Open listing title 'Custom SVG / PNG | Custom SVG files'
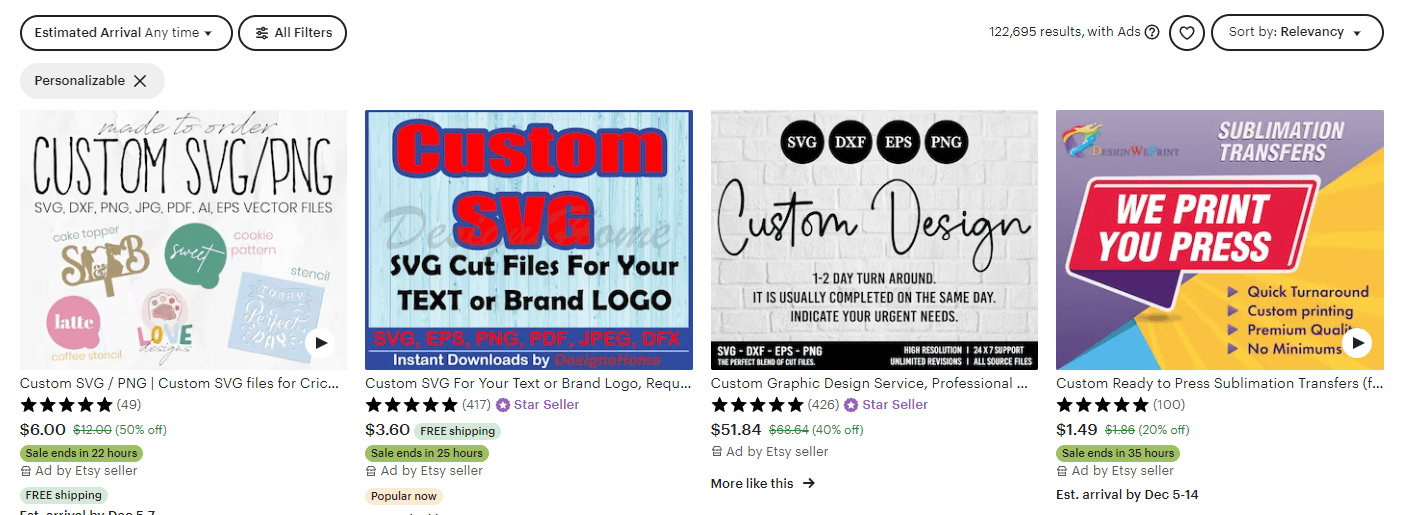Screen dimensions: 1406x515 [179, 383]
